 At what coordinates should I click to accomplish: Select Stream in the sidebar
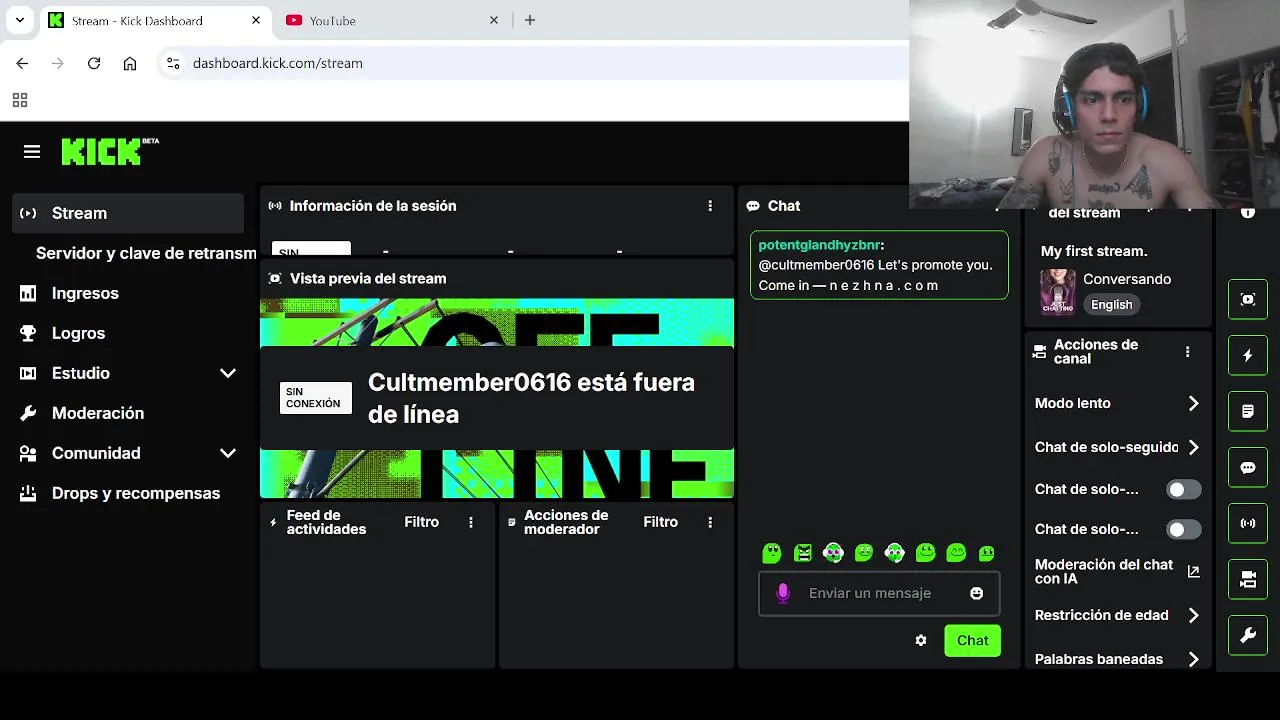(128, 213)
